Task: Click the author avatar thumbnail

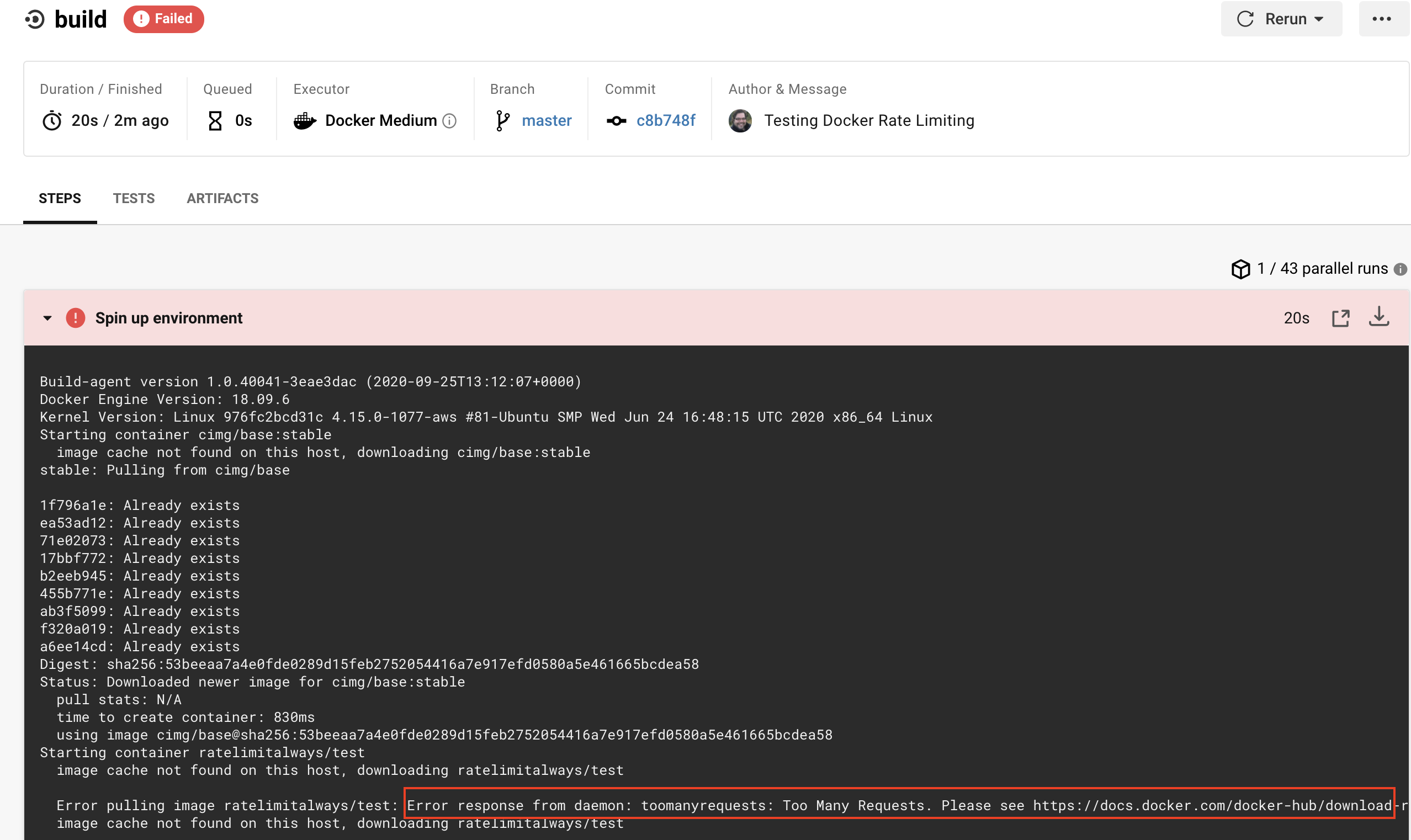Action: click(740, 121)
